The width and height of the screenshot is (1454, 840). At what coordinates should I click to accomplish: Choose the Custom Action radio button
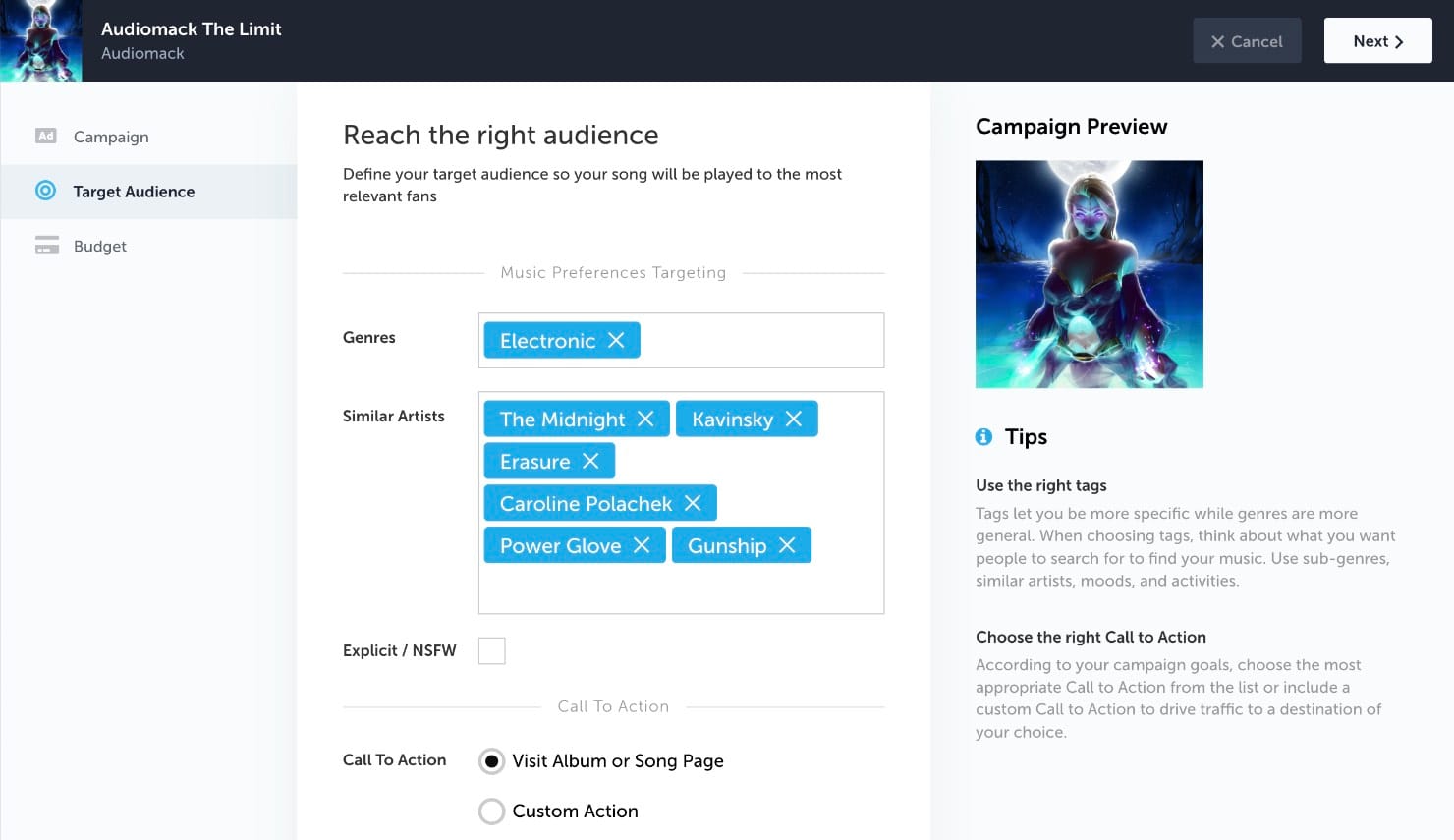[491, 812]
